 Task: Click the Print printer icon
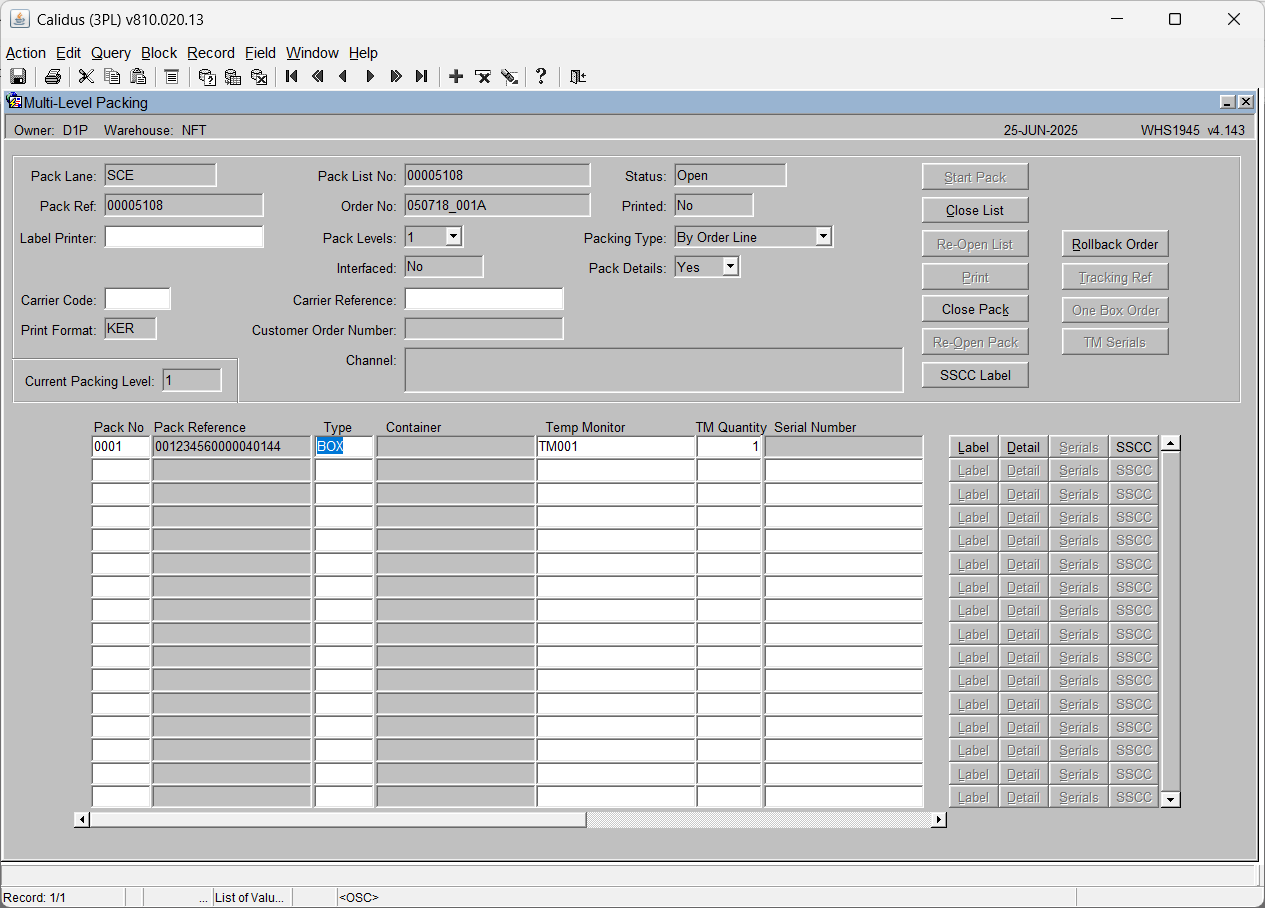pyautogui.click(x=53, y=77)
